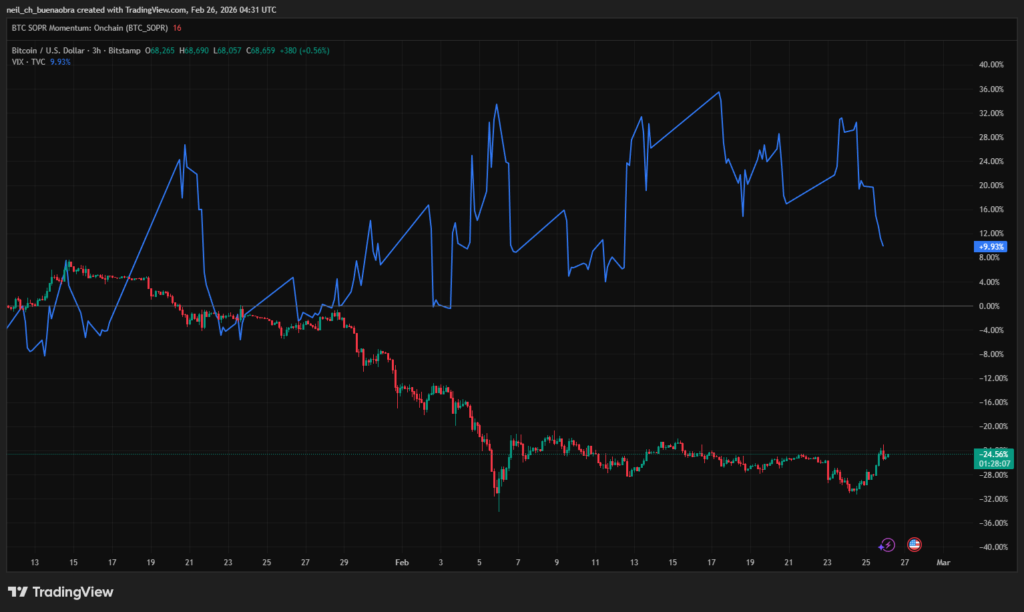Select the Bitcoin / U.S. Dollar symbol legend
1024x612 pixels.
pyautogui.click(x=74, y=50)
